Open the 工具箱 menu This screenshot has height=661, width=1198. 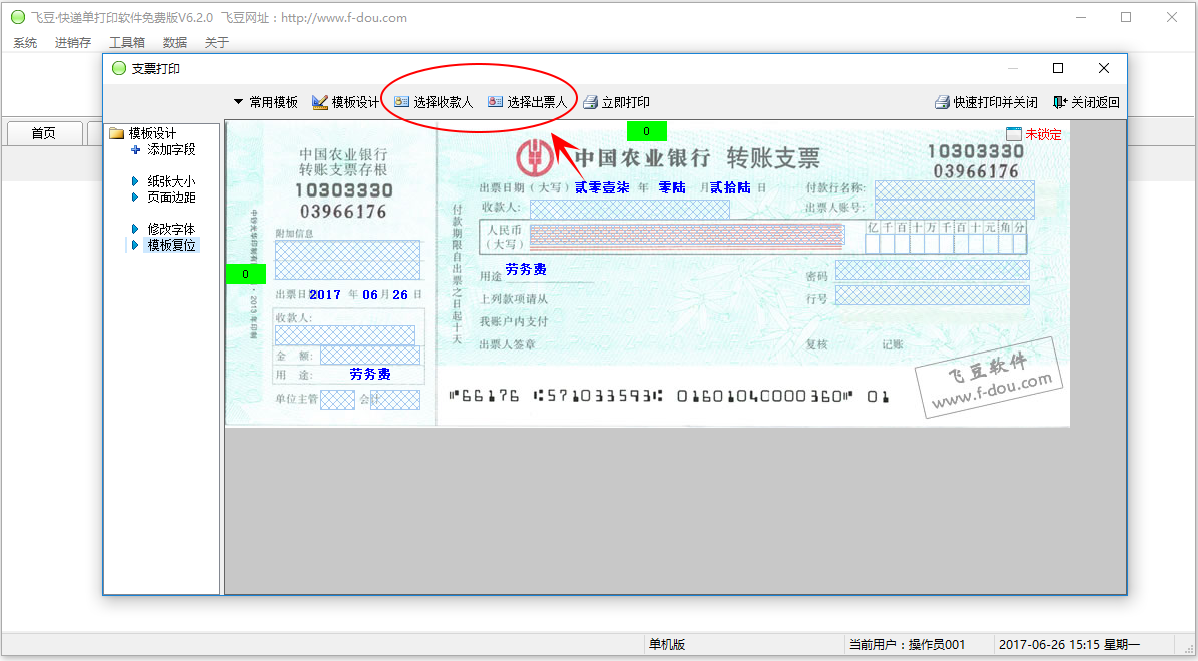coord(127,43)
